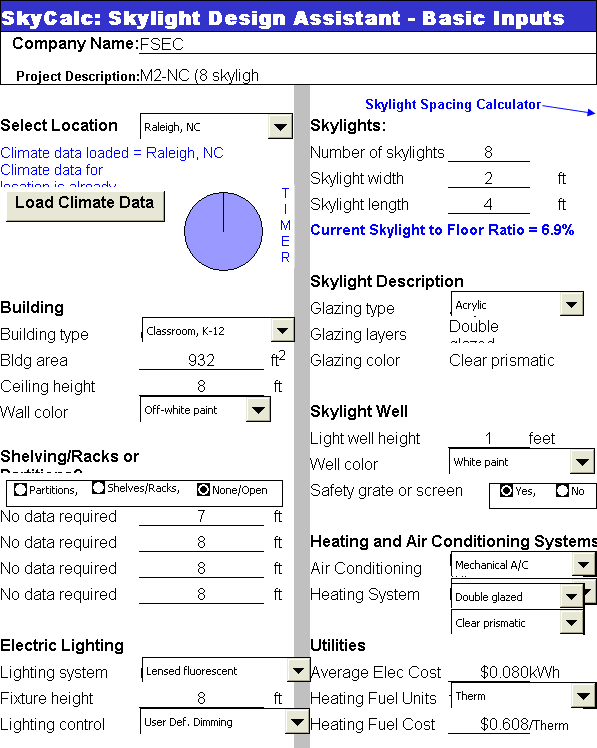The image size is (597, 748).
Task: Expand the Heating Fuel Units dropdown
Action: click(x=583, y=696)
